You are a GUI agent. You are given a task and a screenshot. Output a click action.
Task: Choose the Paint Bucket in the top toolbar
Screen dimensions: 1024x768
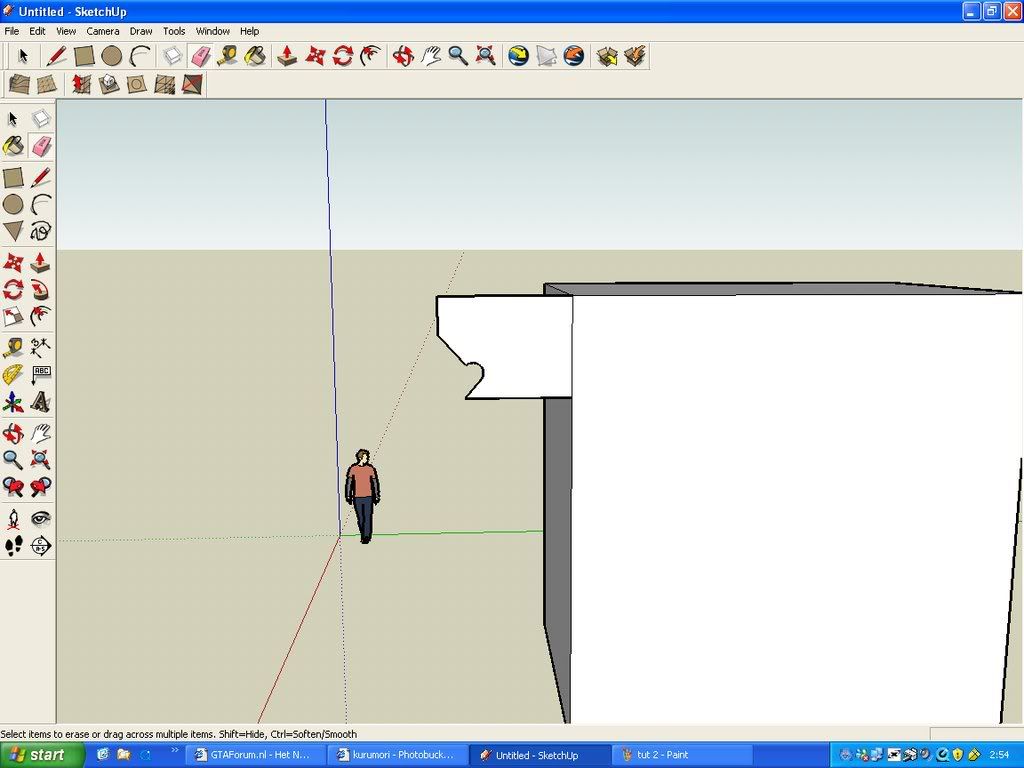point(255,56)
